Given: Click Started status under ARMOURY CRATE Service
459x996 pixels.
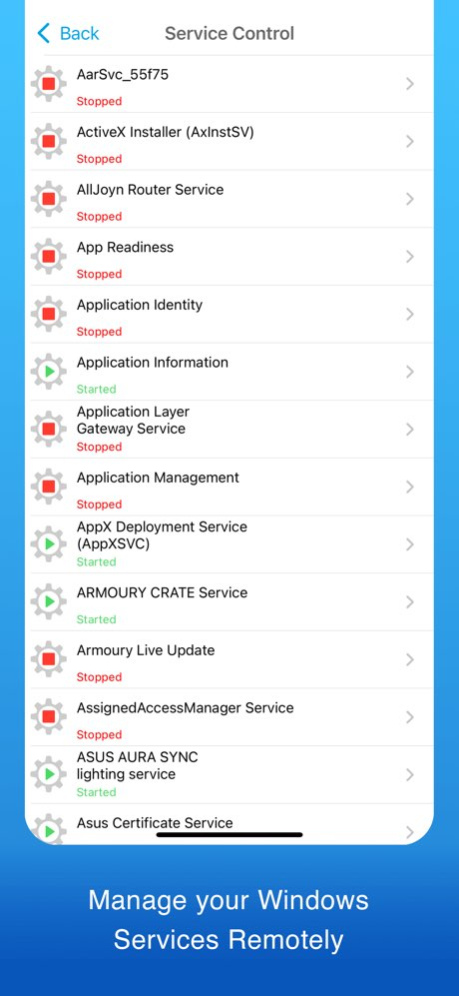Looking at the screenshot, I should 96,619.
